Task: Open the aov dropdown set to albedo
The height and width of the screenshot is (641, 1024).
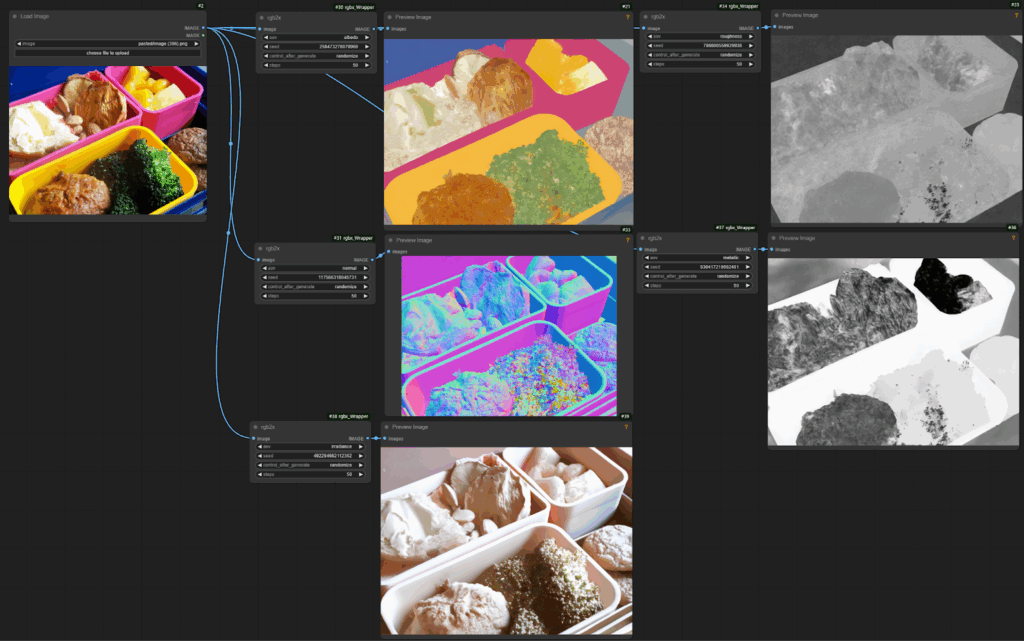Action: (315, 37)
